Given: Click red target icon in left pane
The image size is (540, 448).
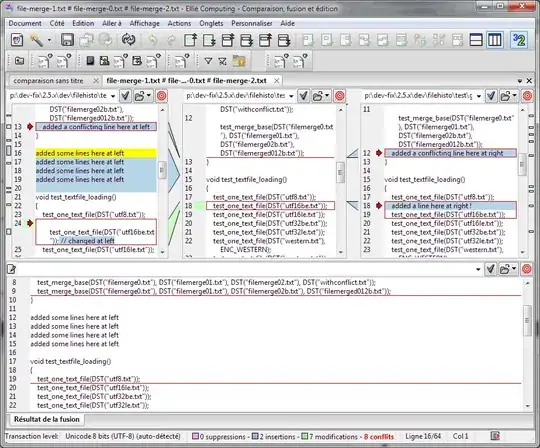Looking at the screenshot, I should click(x=162, y=95).
